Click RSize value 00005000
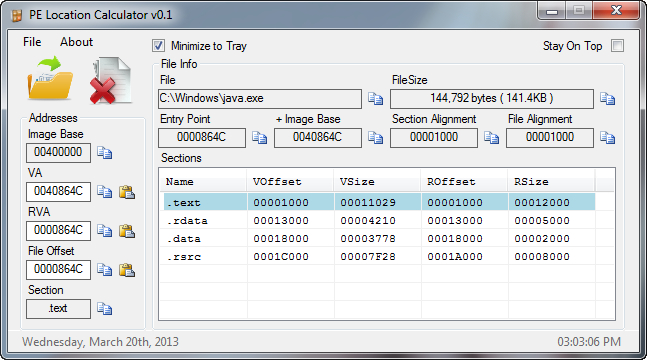Screen dimensions: 647x360 click(542, 221)
